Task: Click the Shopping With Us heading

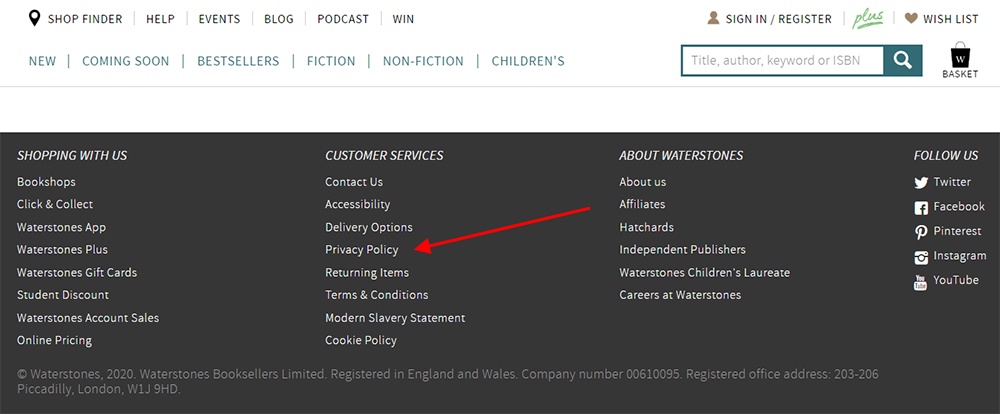Action: point(72,156)
